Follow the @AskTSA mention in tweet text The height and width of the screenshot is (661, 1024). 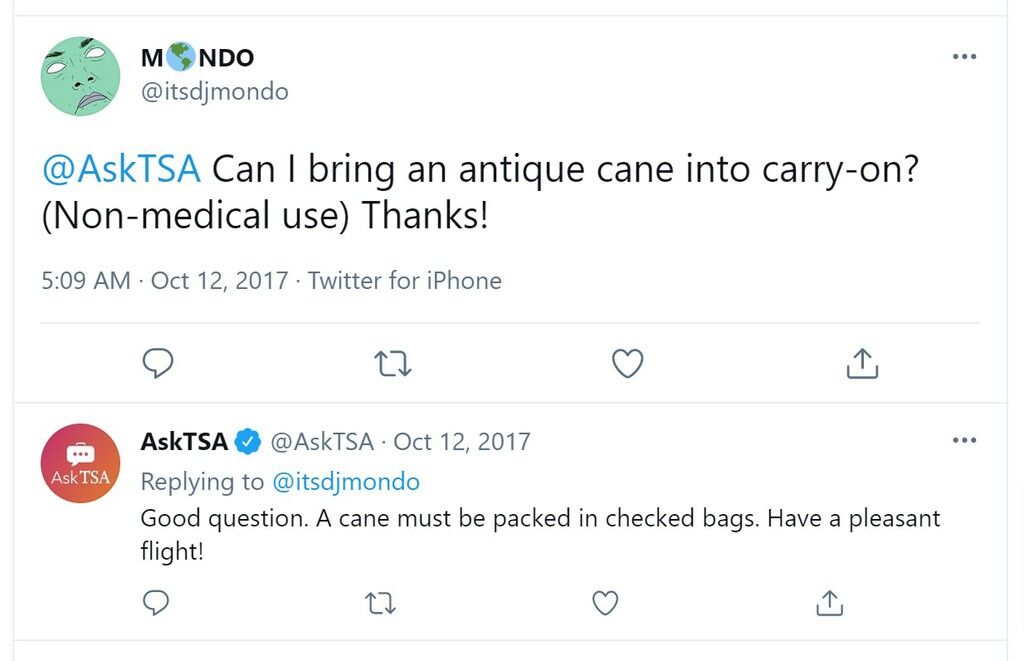[121, 169]
